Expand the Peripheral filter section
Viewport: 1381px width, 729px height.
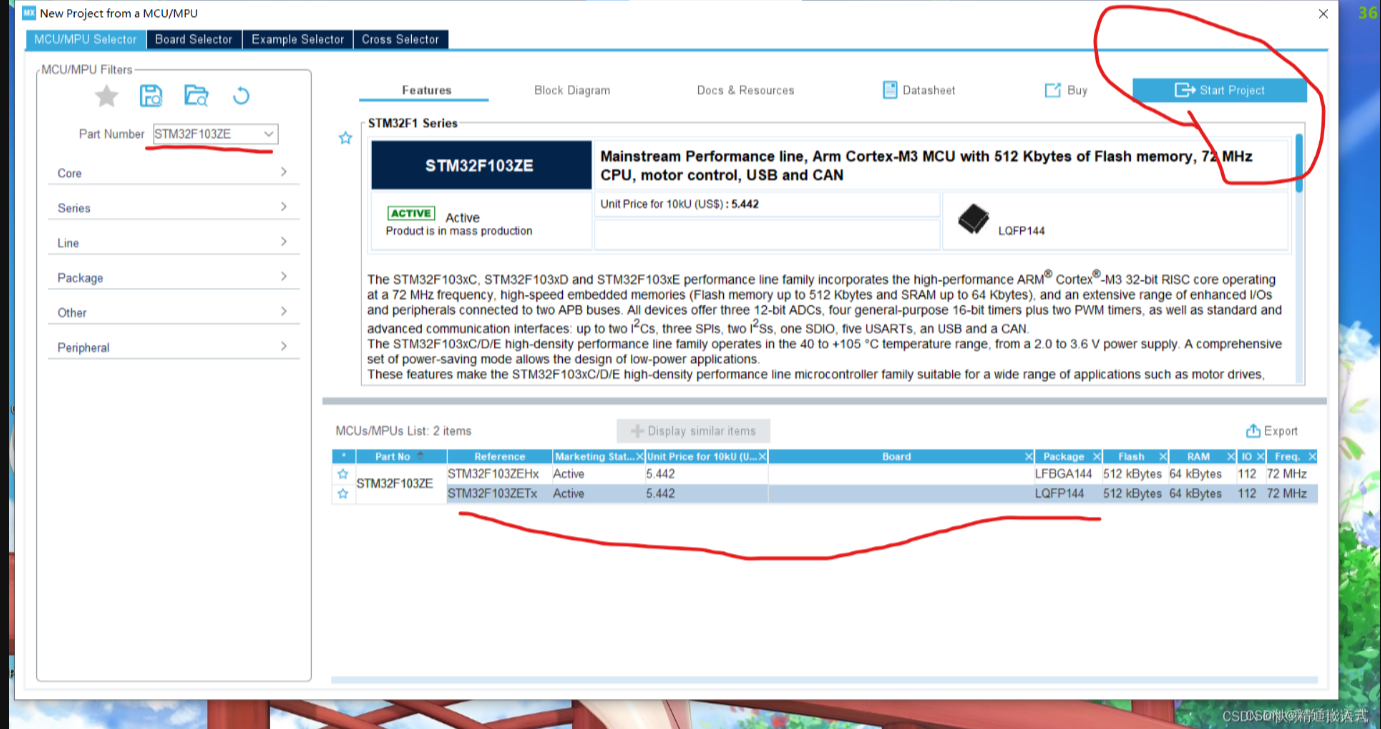(x=174, y=348)
